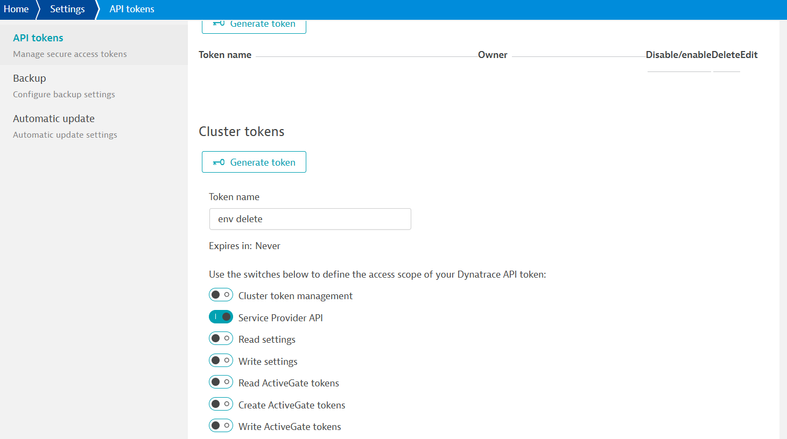Viewport: 787px width, 439px height.
Task: Click the key icon under Cluster tokens
Action: pyautogui.click(x=218, y=162)
